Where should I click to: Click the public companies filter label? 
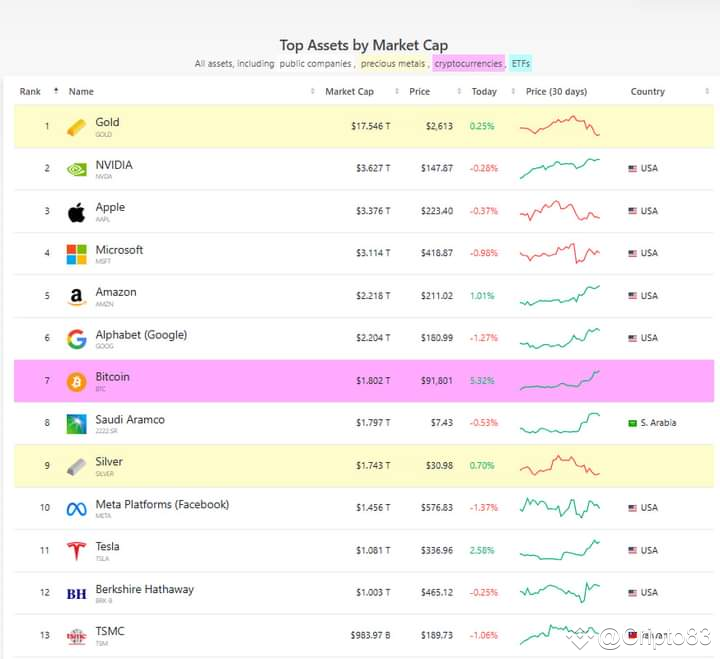pos(315,64)
